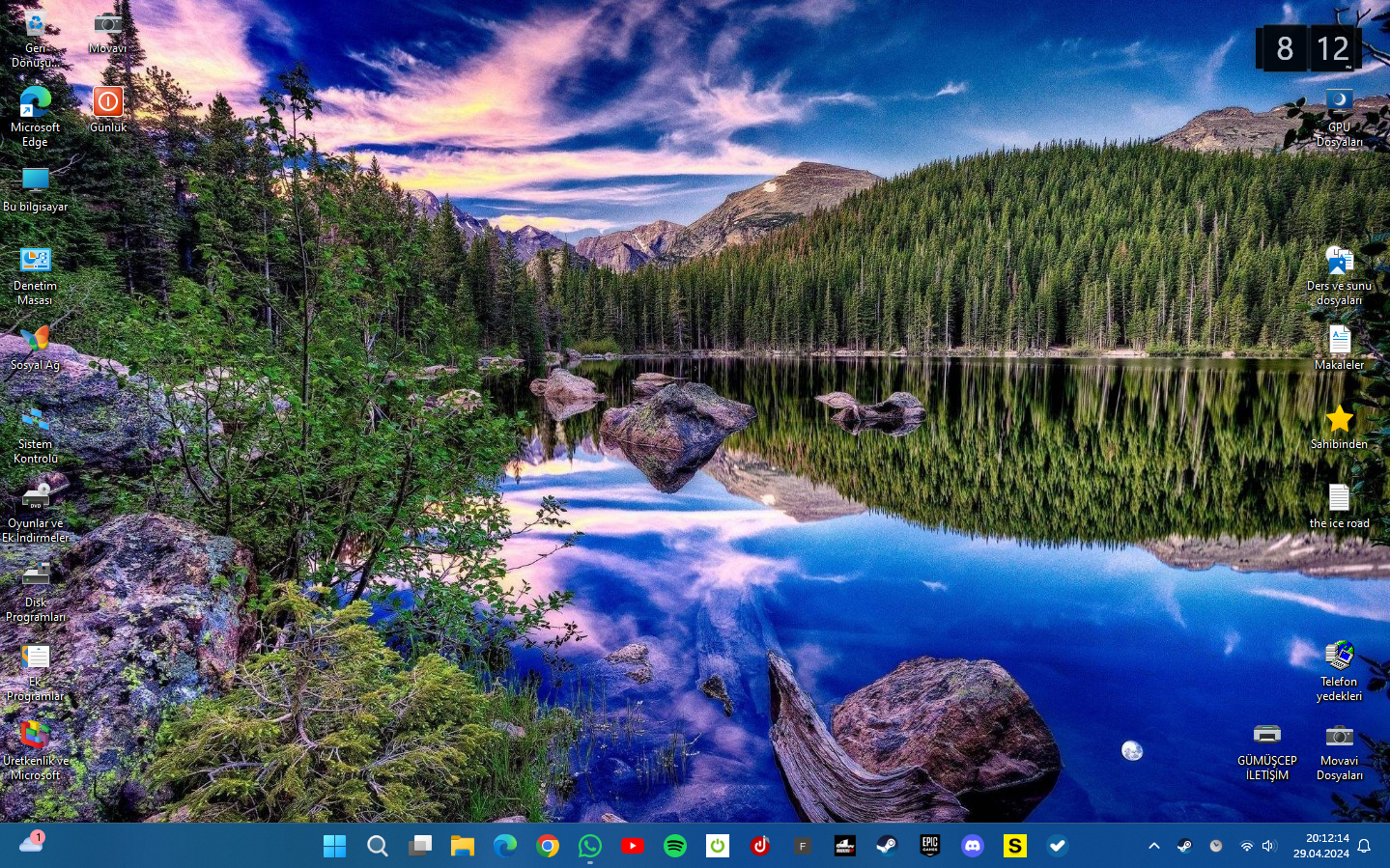Open the Telefon yedekleri desktop icon
Viewport: 1390px width, 868px height.
click(1339, 672)
